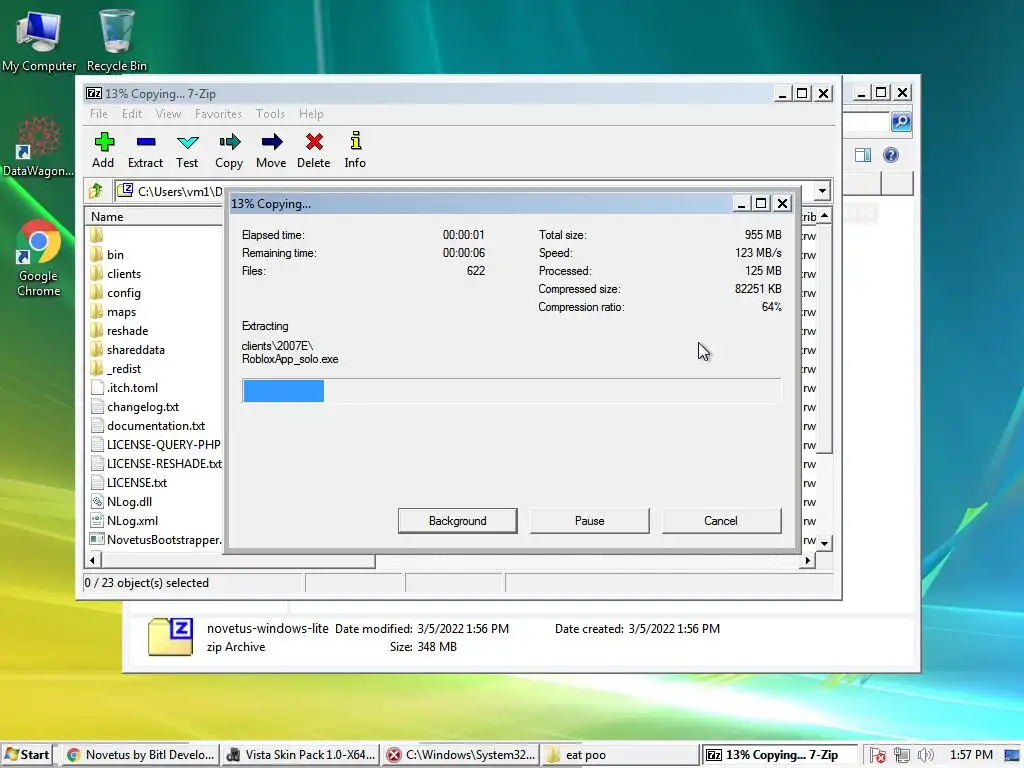Open the Edit menu

click(132, 114)
